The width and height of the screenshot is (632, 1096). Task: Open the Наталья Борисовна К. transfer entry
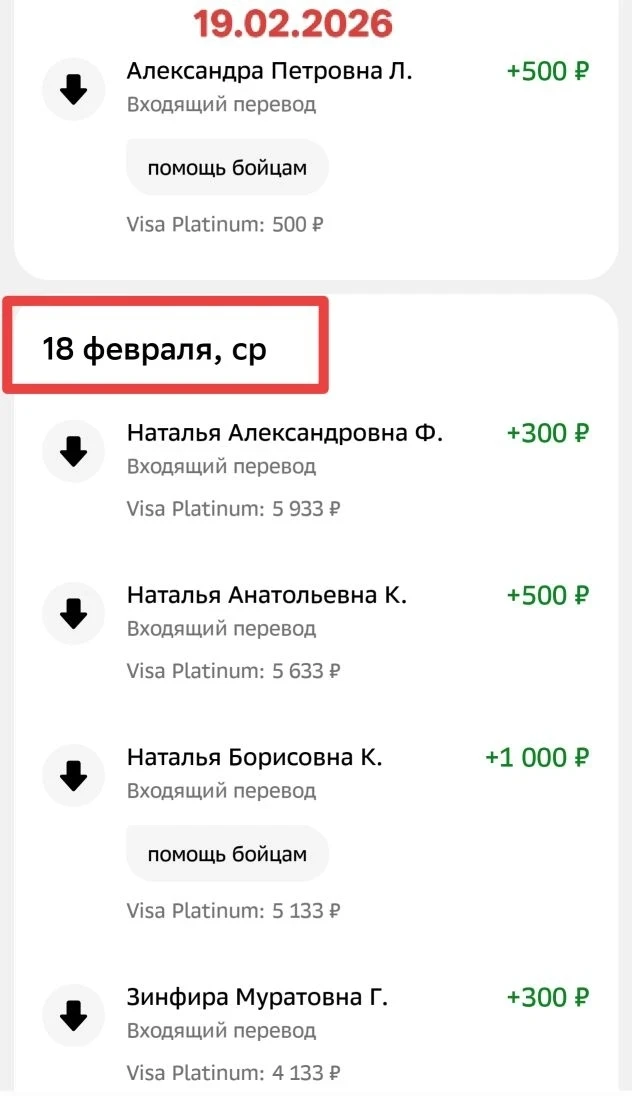[x=254, y=758]
